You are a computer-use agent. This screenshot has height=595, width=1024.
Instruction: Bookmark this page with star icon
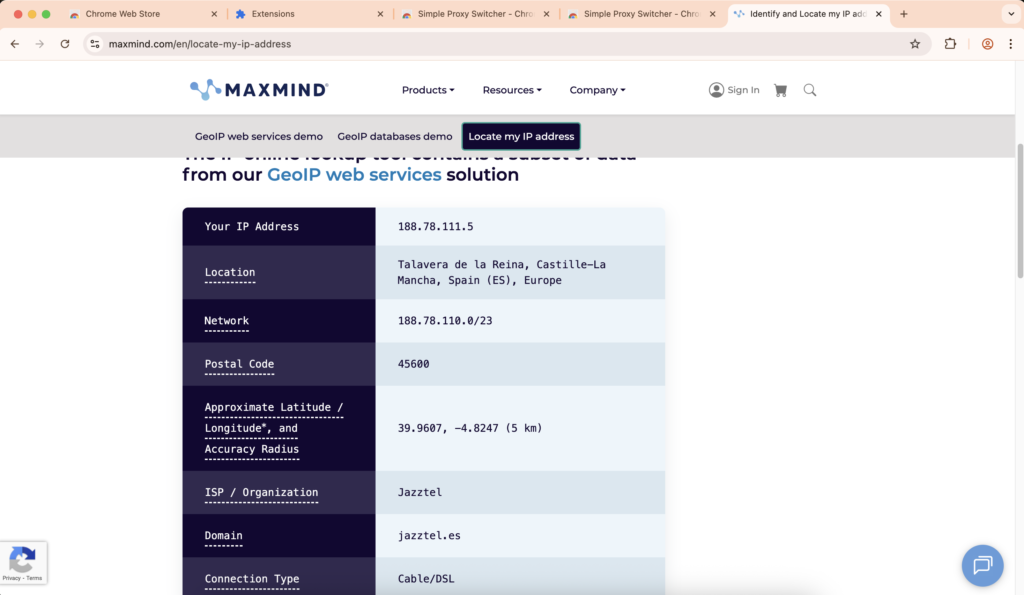914,44
